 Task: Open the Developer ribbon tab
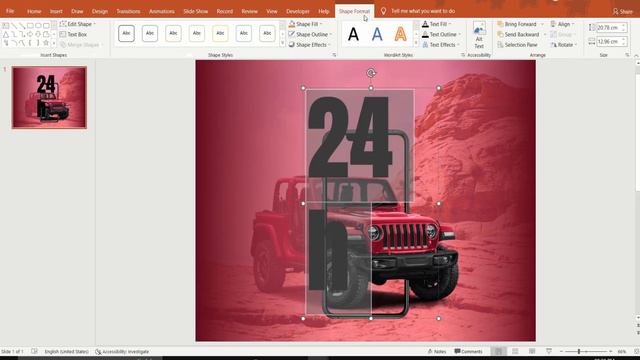point(298,11)
